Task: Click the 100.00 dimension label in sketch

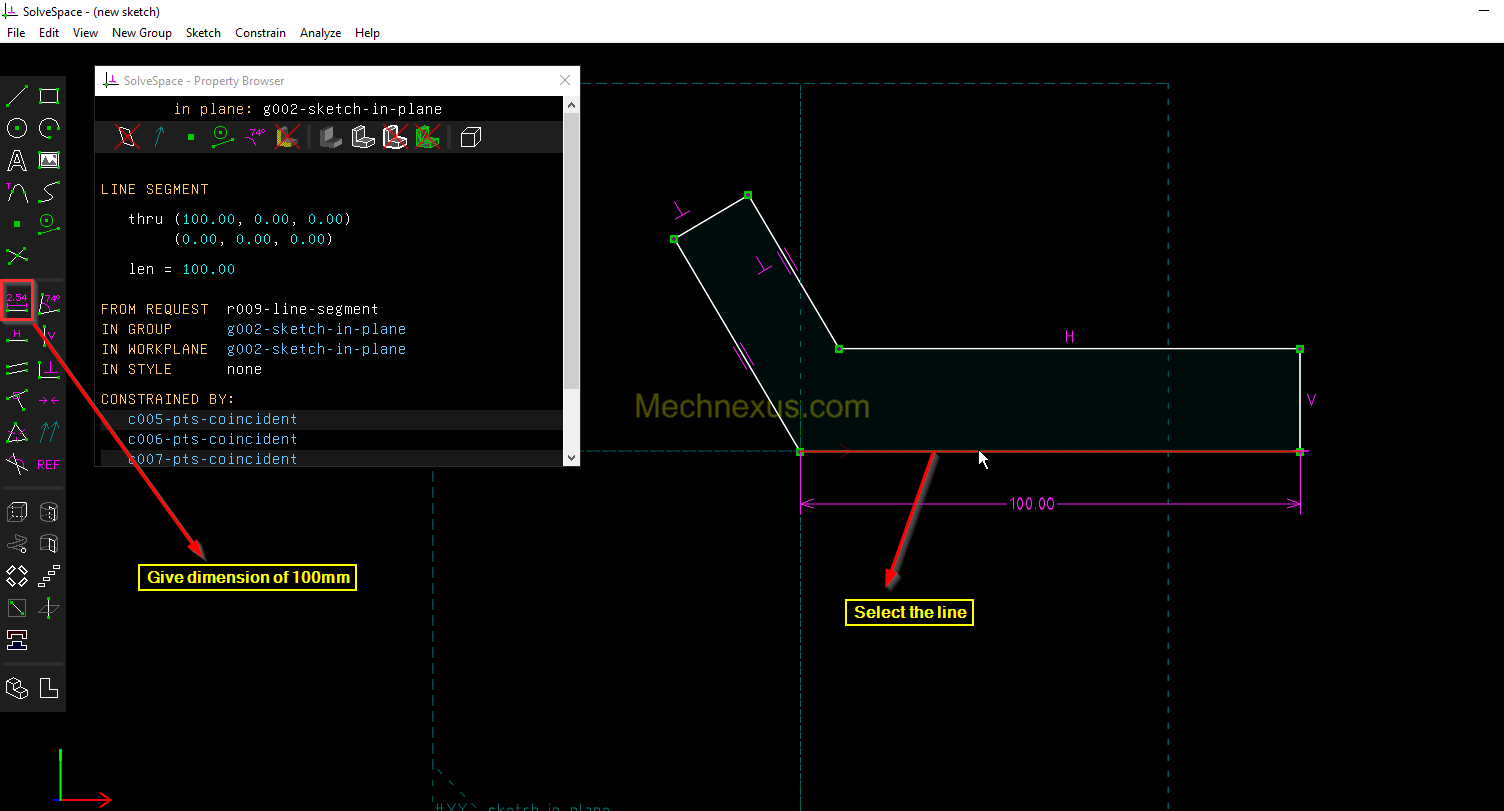Action: pos(1031,504)
